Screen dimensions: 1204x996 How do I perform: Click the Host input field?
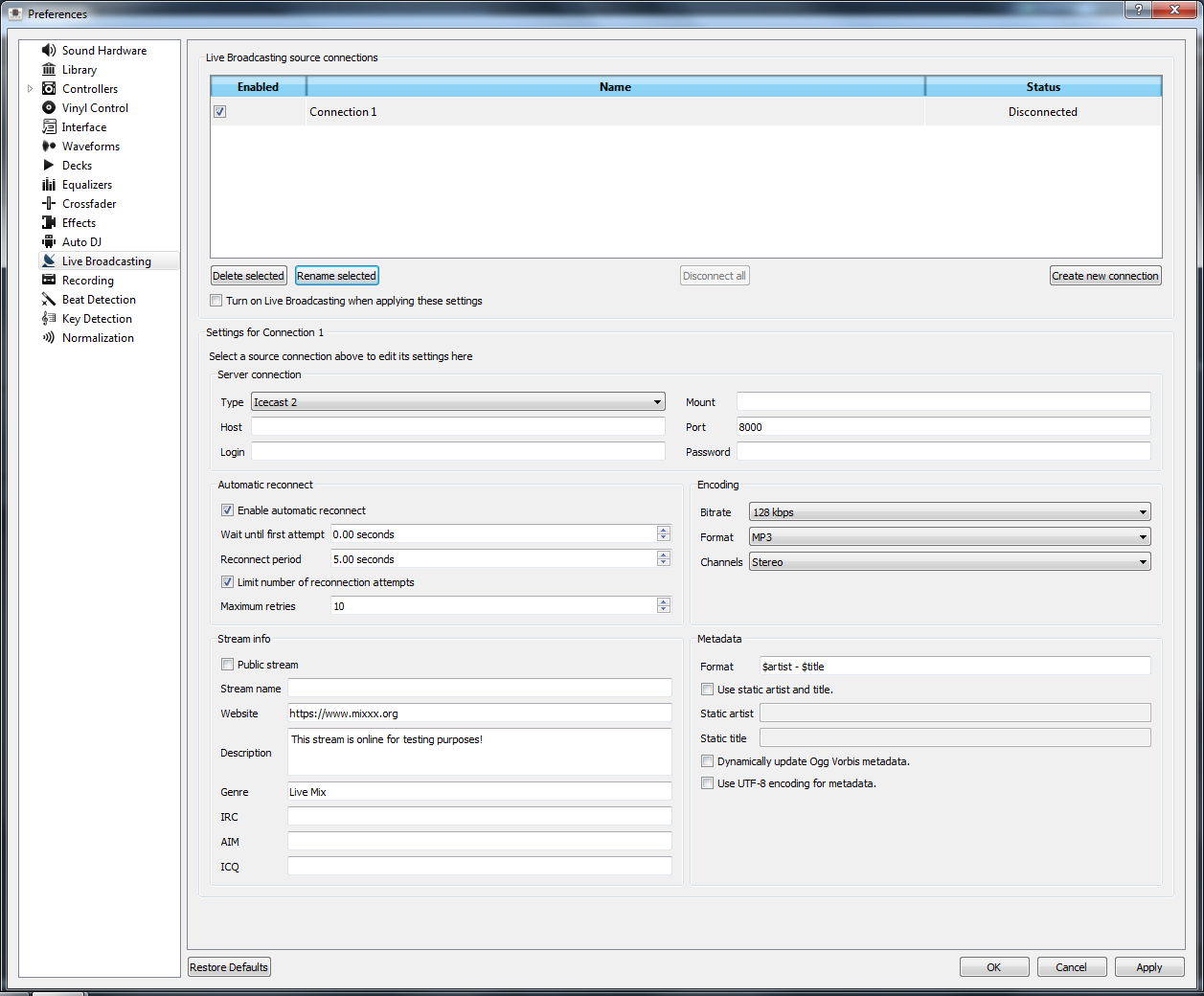[x=458, y=427]
